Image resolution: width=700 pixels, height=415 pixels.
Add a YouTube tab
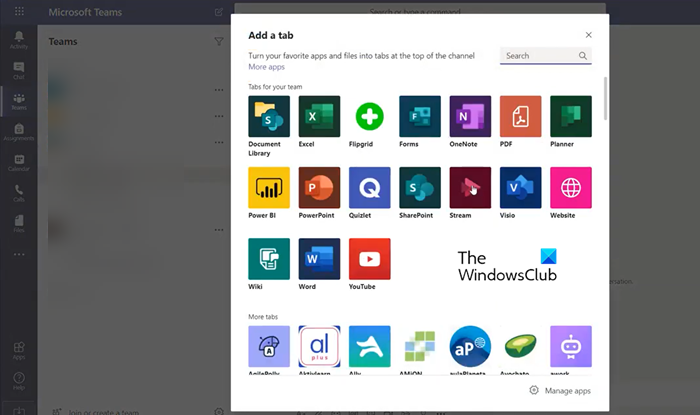click(x=370, y=259)
